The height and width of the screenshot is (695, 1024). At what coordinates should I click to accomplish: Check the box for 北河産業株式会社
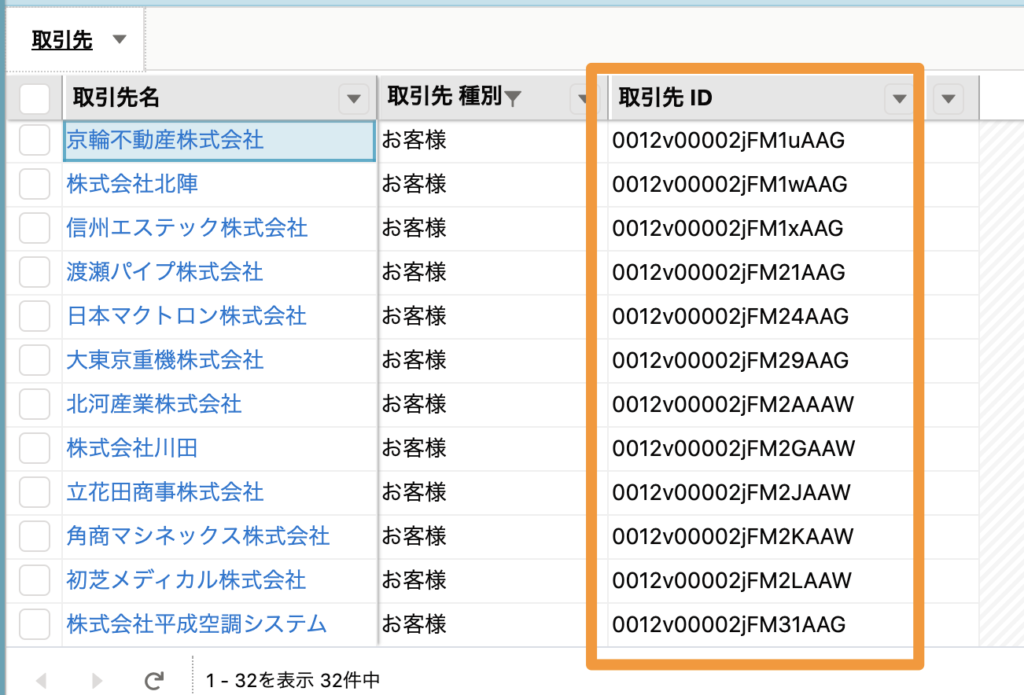click(35, 404)
